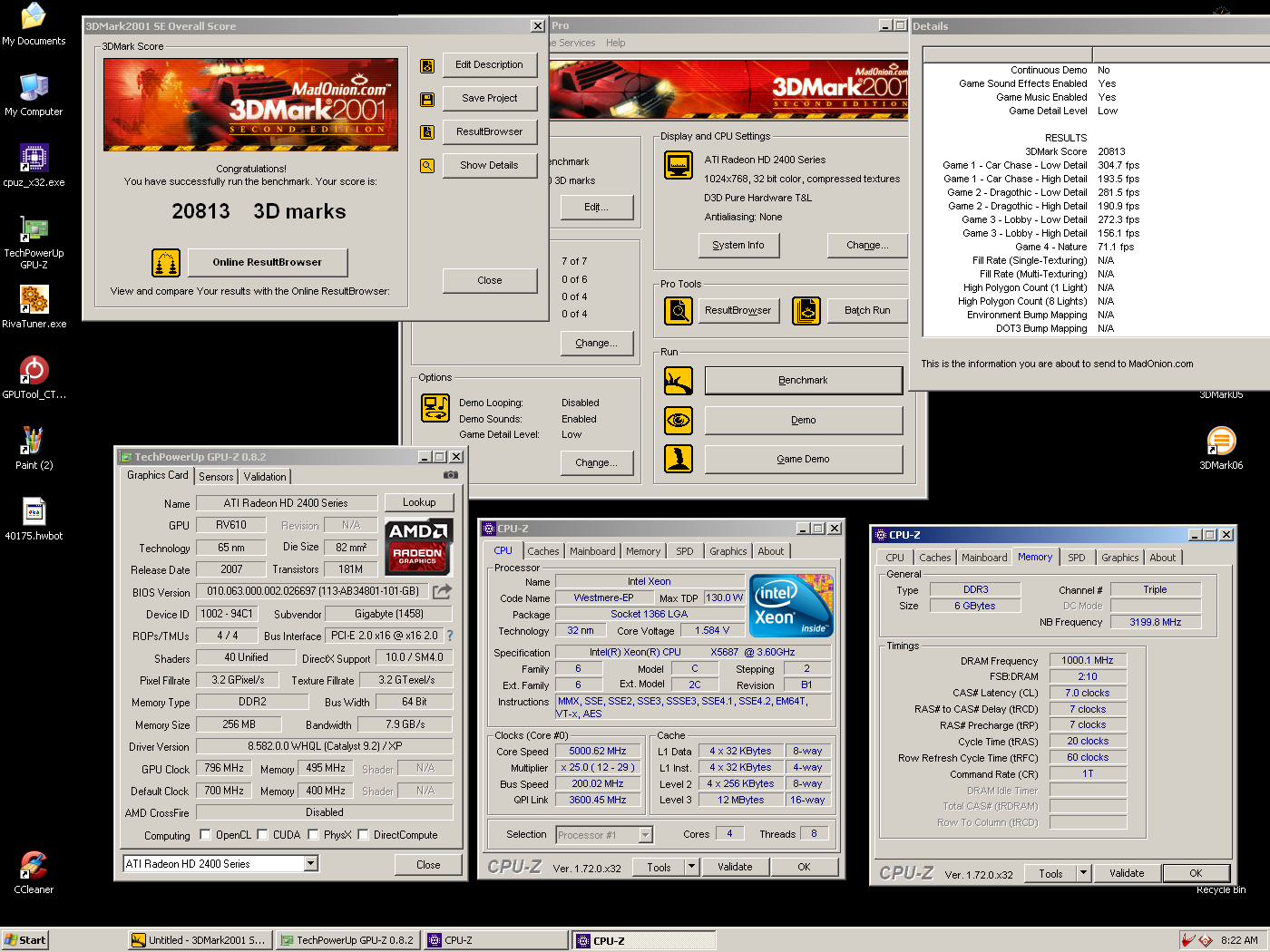Click OK in the CPU-Z Memory window

1196,873
